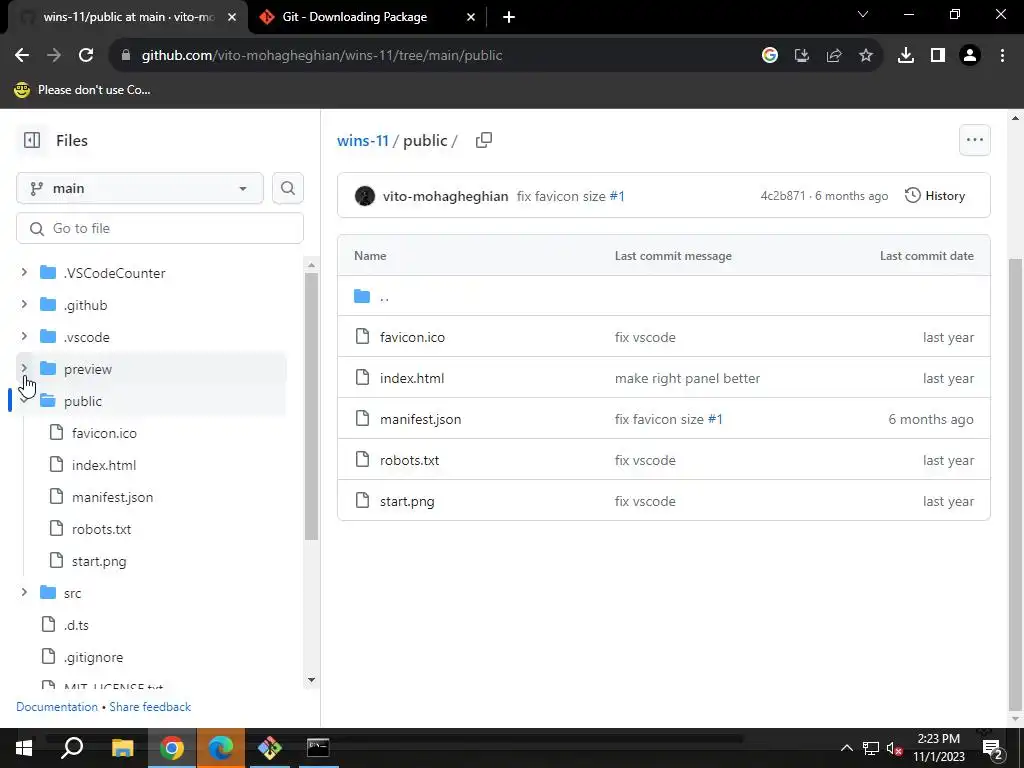Open the Chrome profile avatar
1024x768 pixels.
click(970, 56)
